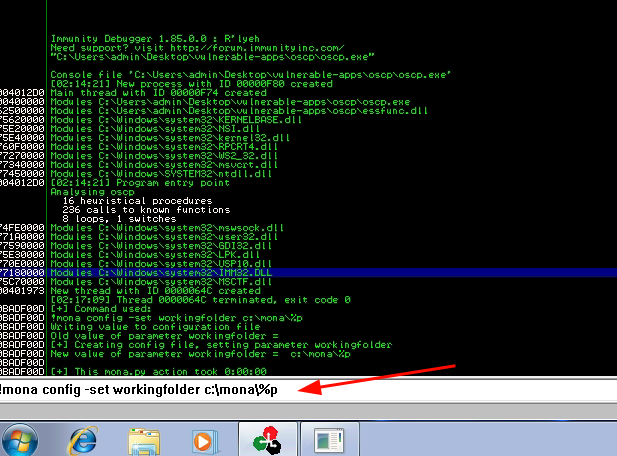Click the command input box with !mona config

click(x=308, y=390)
